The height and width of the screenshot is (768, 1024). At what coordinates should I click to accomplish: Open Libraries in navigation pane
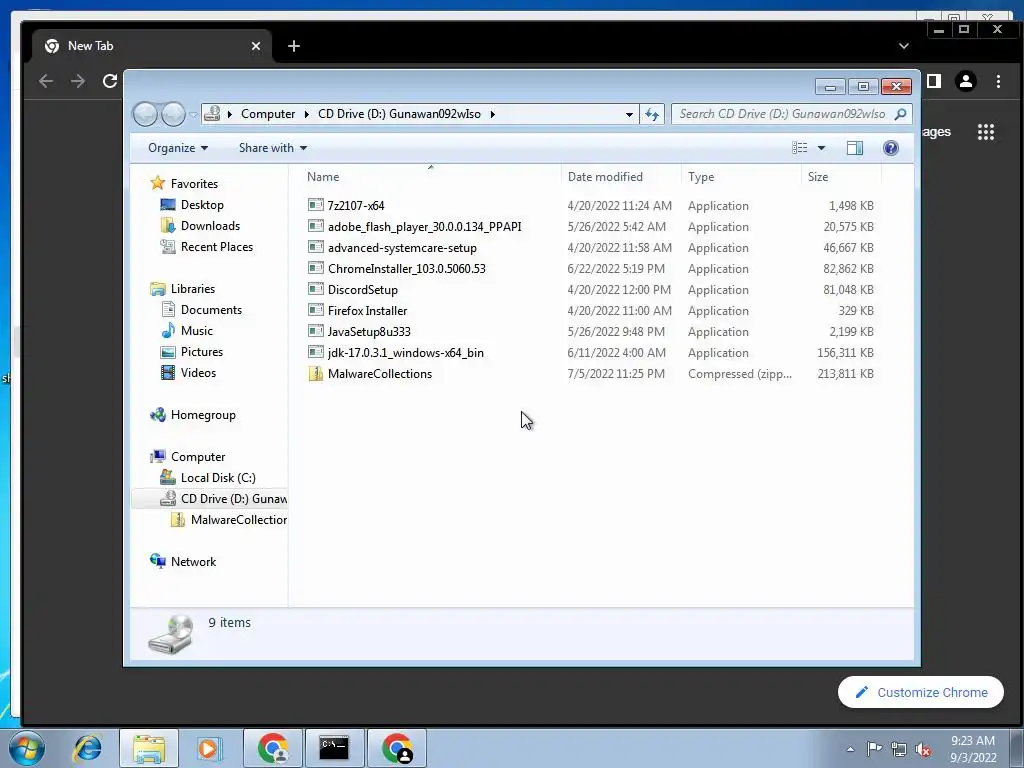pos(193,289)
